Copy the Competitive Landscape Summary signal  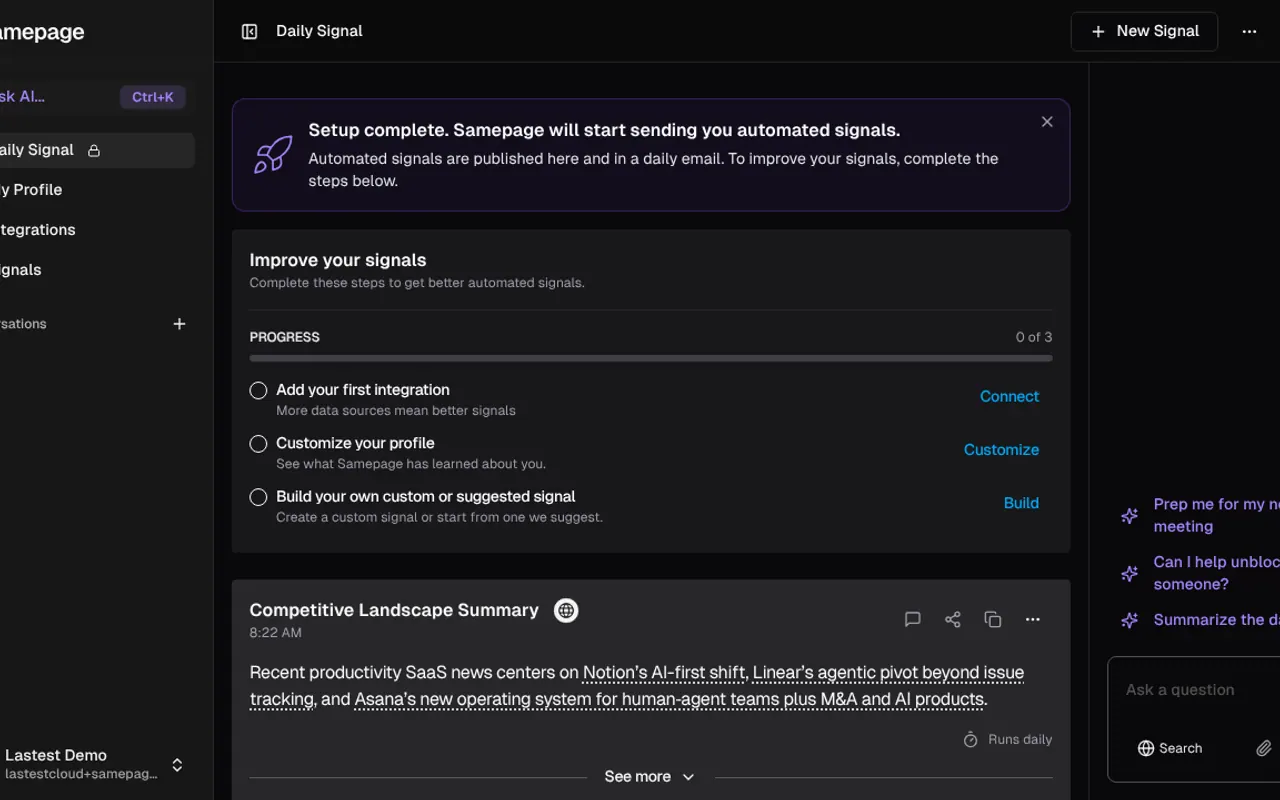pyautogui.click(x=992, y=620)
